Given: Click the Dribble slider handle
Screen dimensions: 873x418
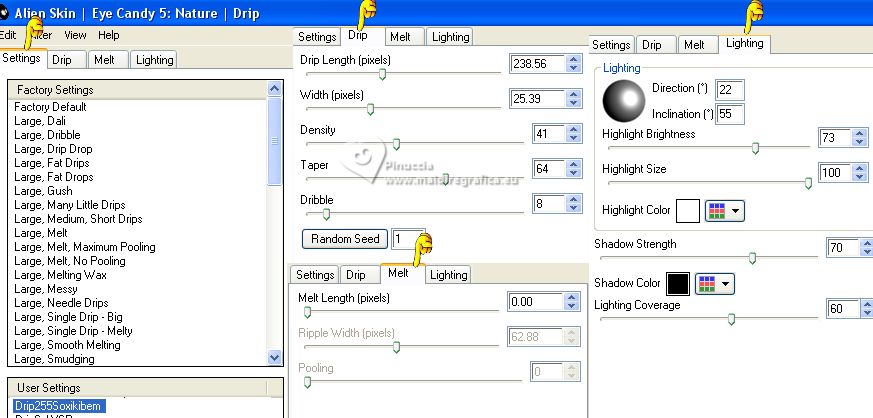Looking at the screenshot, I should tap(326, 214).
